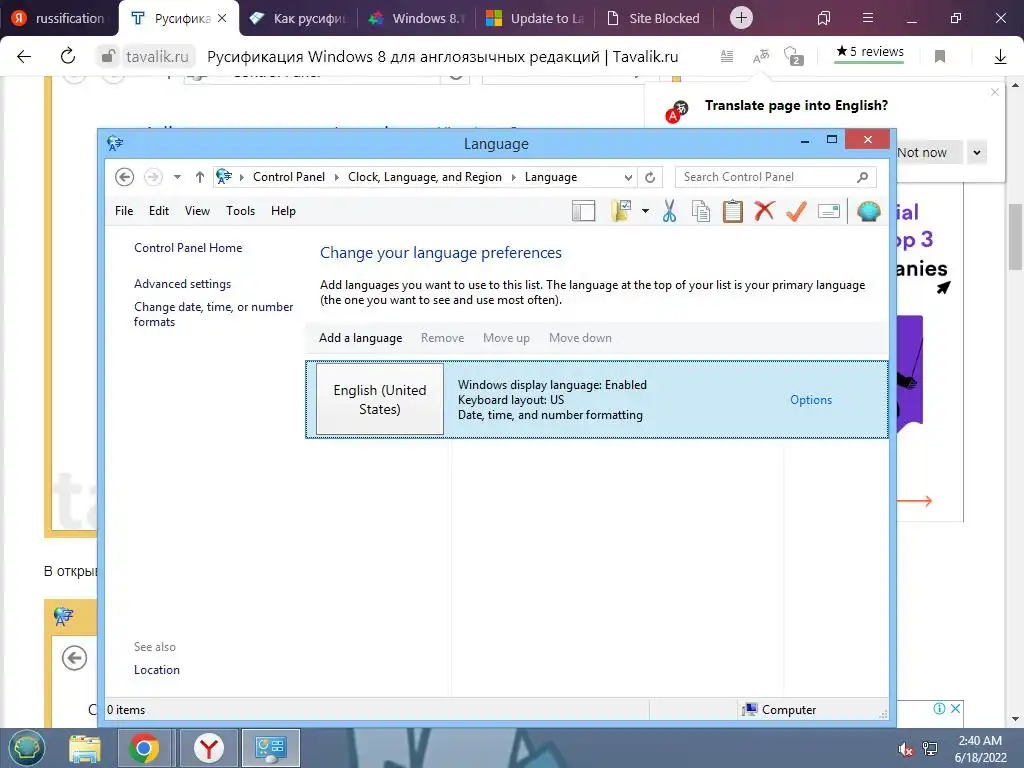Click the Copy icon in Language toolbar

click(x=701, y=211)
